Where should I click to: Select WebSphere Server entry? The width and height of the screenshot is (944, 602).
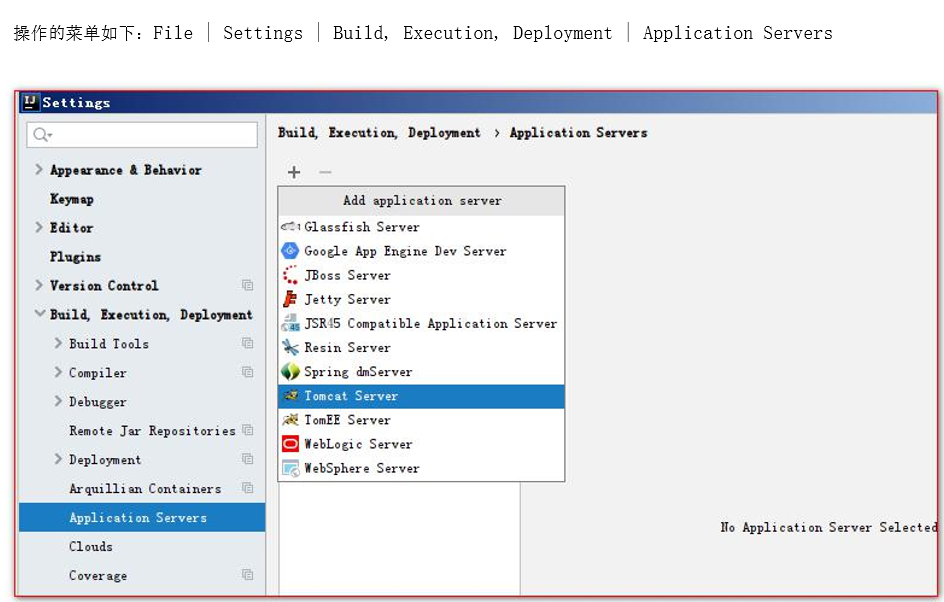click(421, 468)
